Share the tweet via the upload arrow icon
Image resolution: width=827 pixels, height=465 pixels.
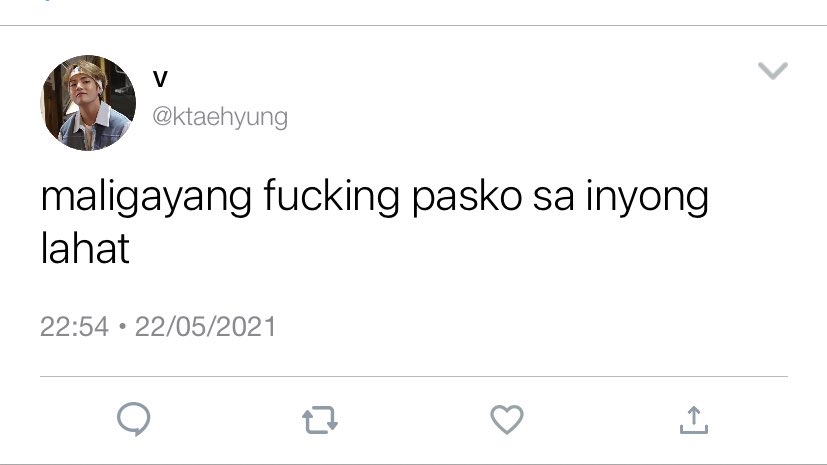click(694, 420)
